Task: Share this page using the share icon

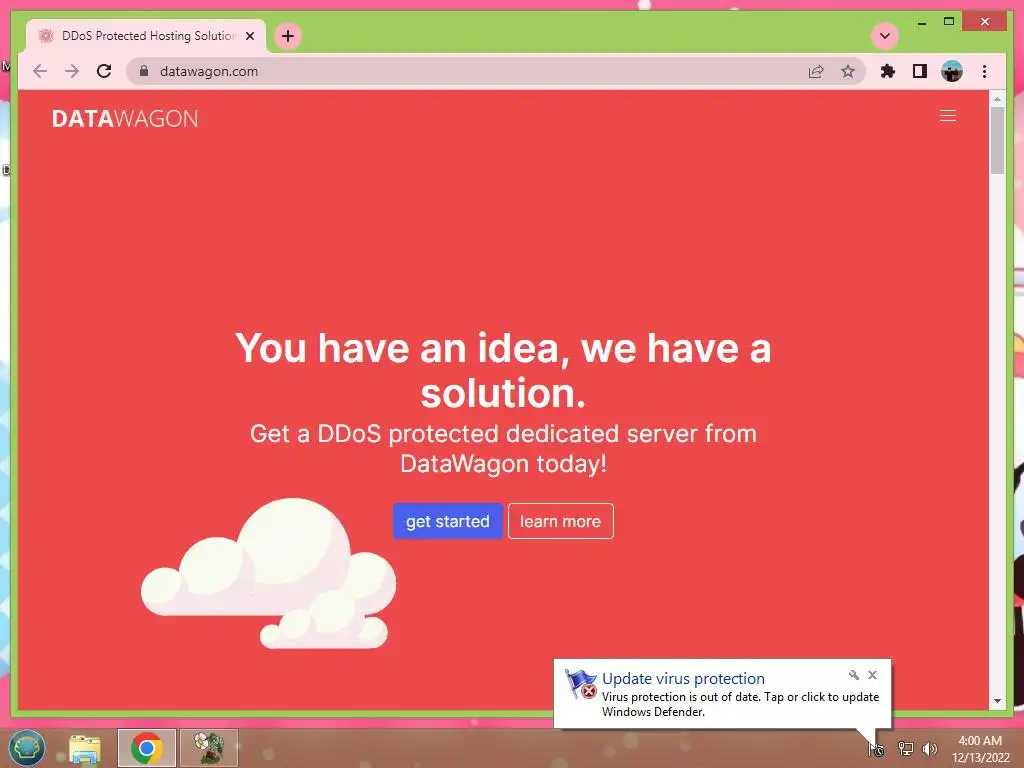Action: coord(816,71)
